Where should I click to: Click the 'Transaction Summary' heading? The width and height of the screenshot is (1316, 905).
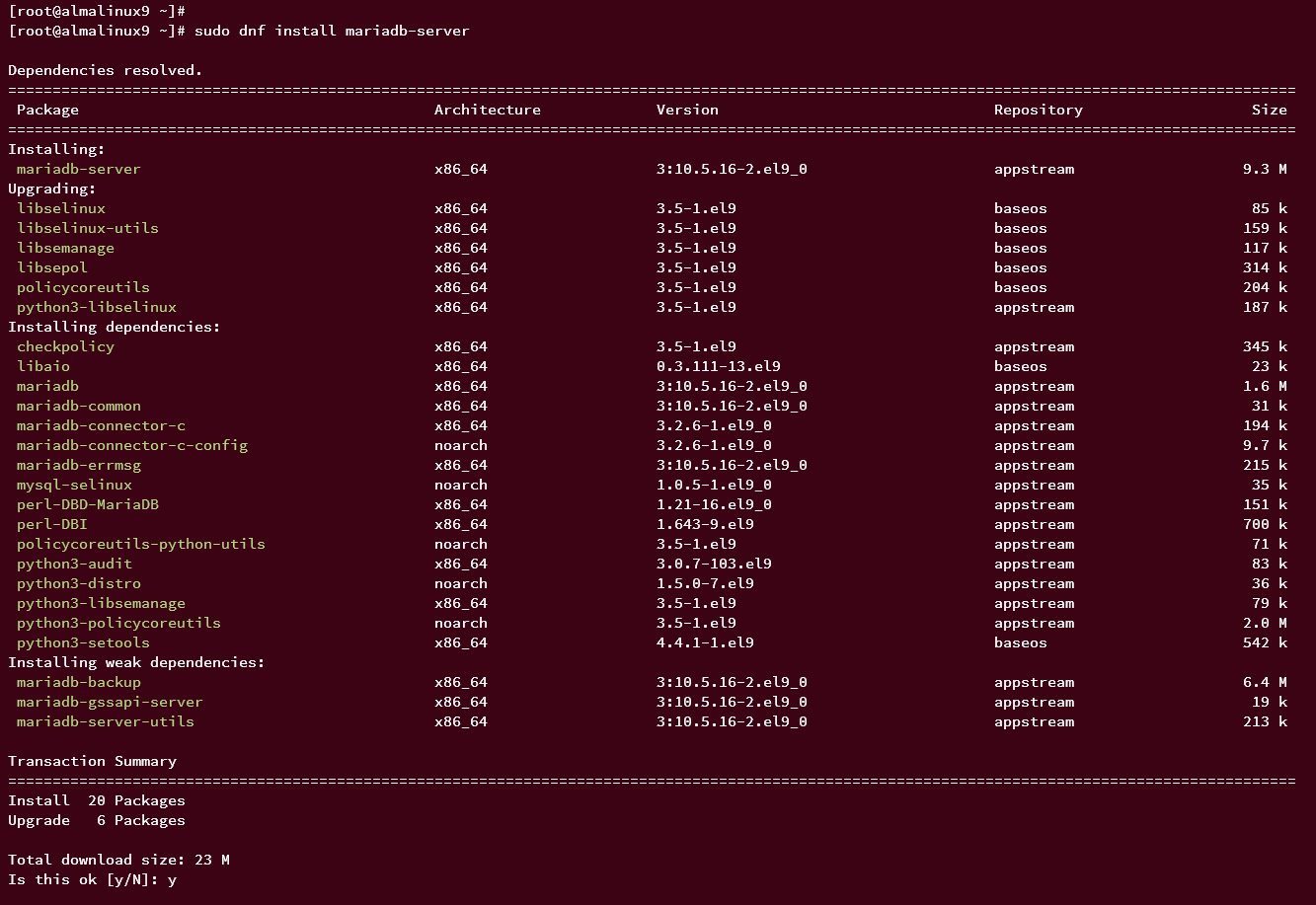tap(92, 761)
